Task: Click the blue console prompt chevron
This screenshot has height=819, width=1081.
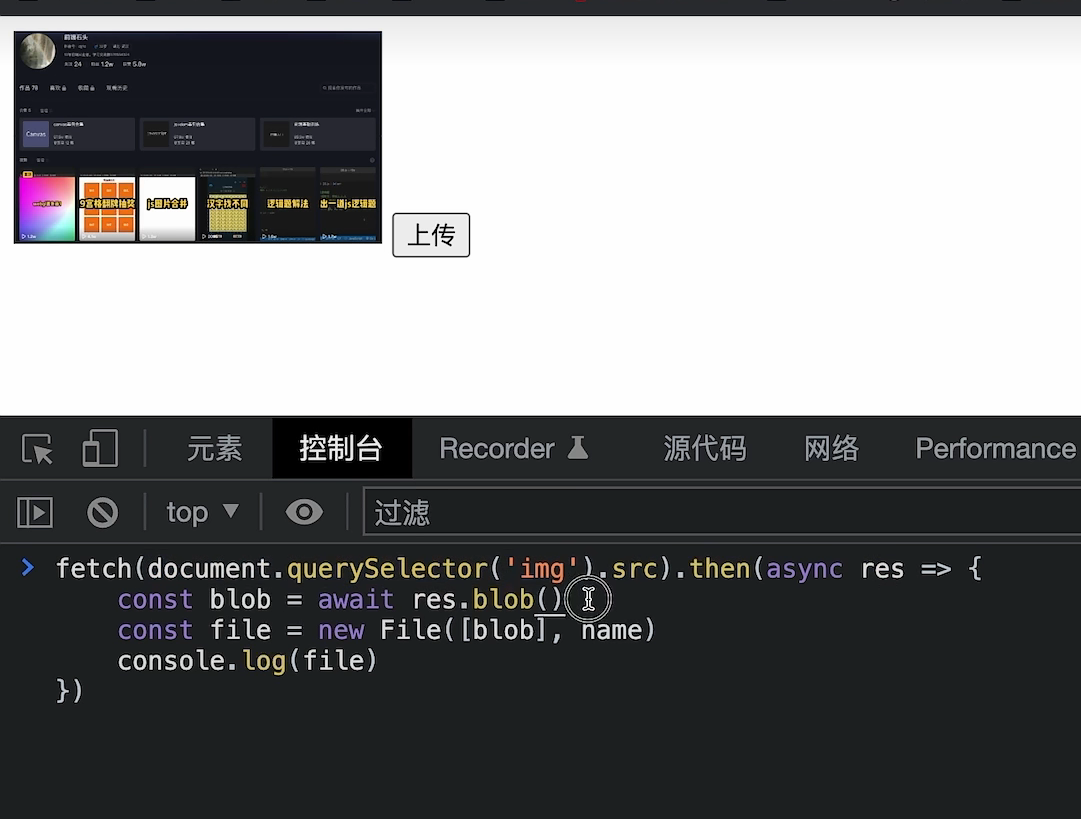Action: (x=28, y=567)
